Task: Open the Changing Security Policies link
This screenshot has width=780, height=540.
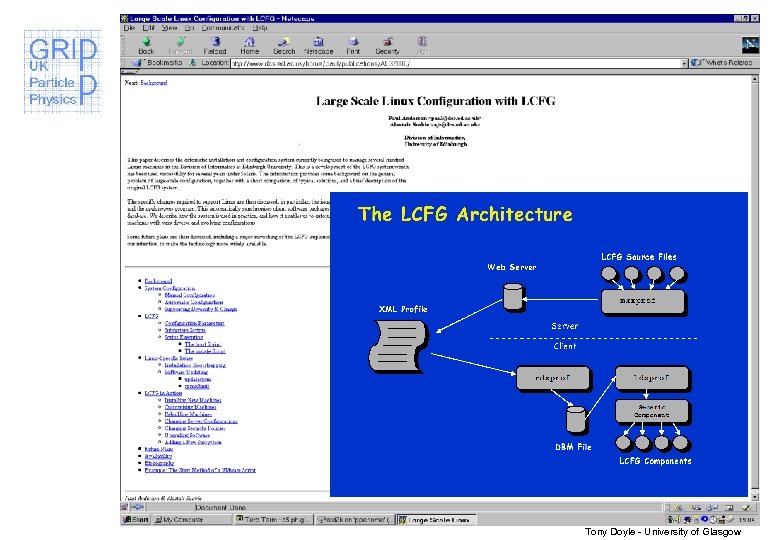Action: (x=195, y=428)
